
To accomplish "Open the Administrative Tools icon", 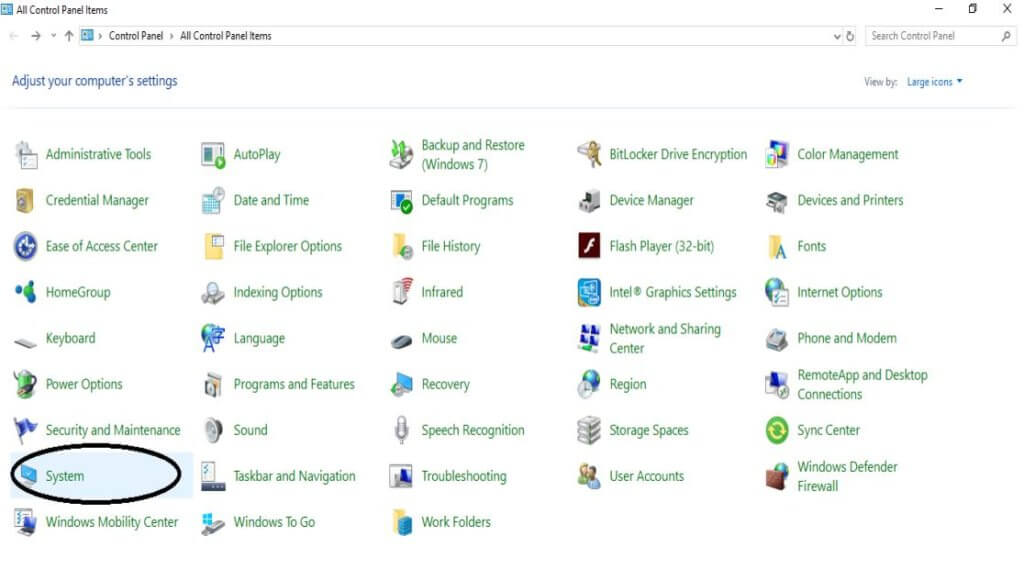I will click(26, 155).
